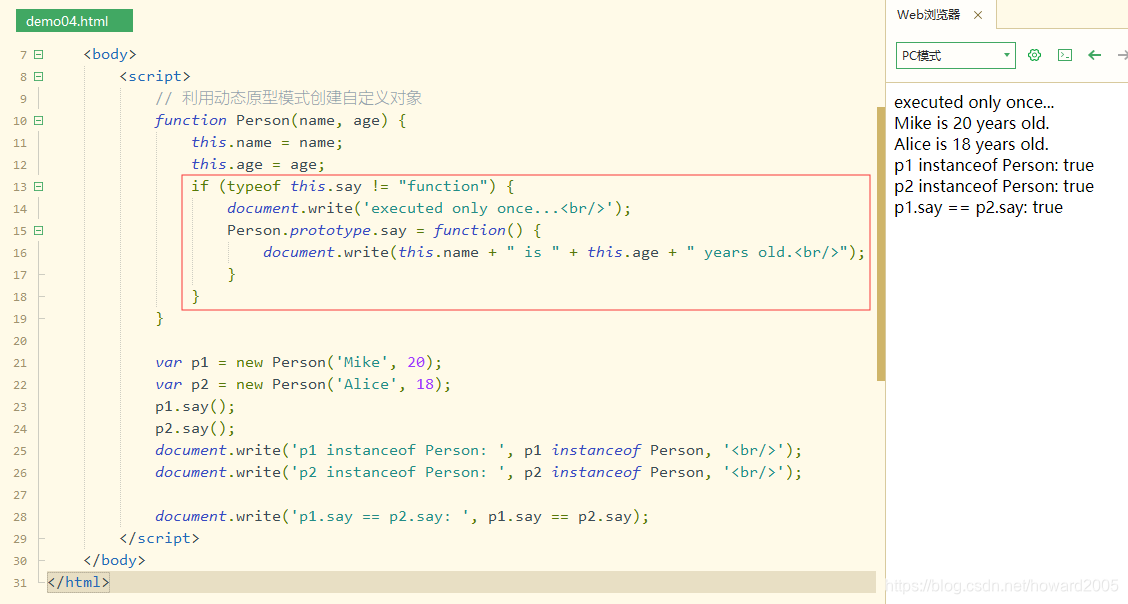1128x604 pixels.
Task: Click the closing </script> tag
Action: click(160, 539)
